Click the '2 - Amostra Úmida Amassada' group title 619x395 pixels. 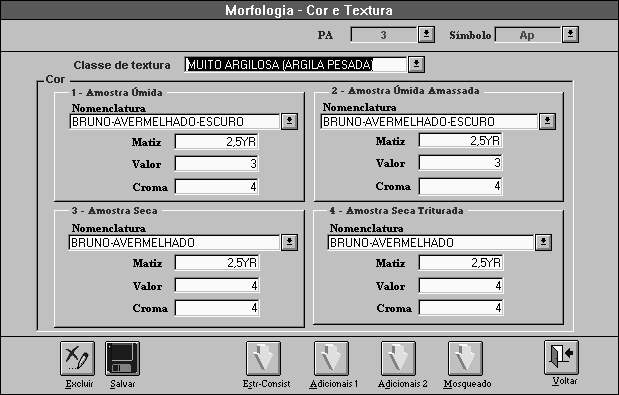click(x=405, y=91)
